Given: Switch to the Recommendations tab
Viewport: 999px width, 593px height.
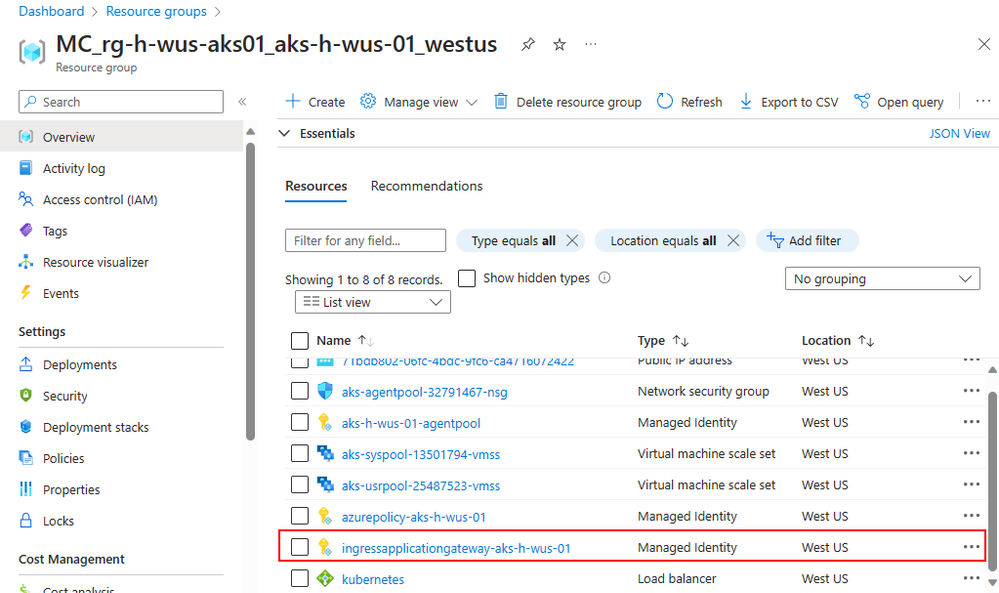Looking at the screenshot, I should click(x=427, y=186).
